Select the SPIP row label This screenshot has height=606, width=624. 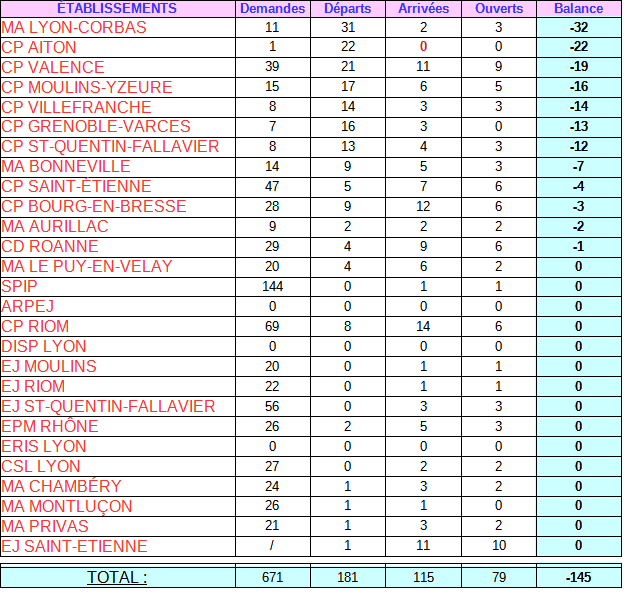[x=19, y=286]
